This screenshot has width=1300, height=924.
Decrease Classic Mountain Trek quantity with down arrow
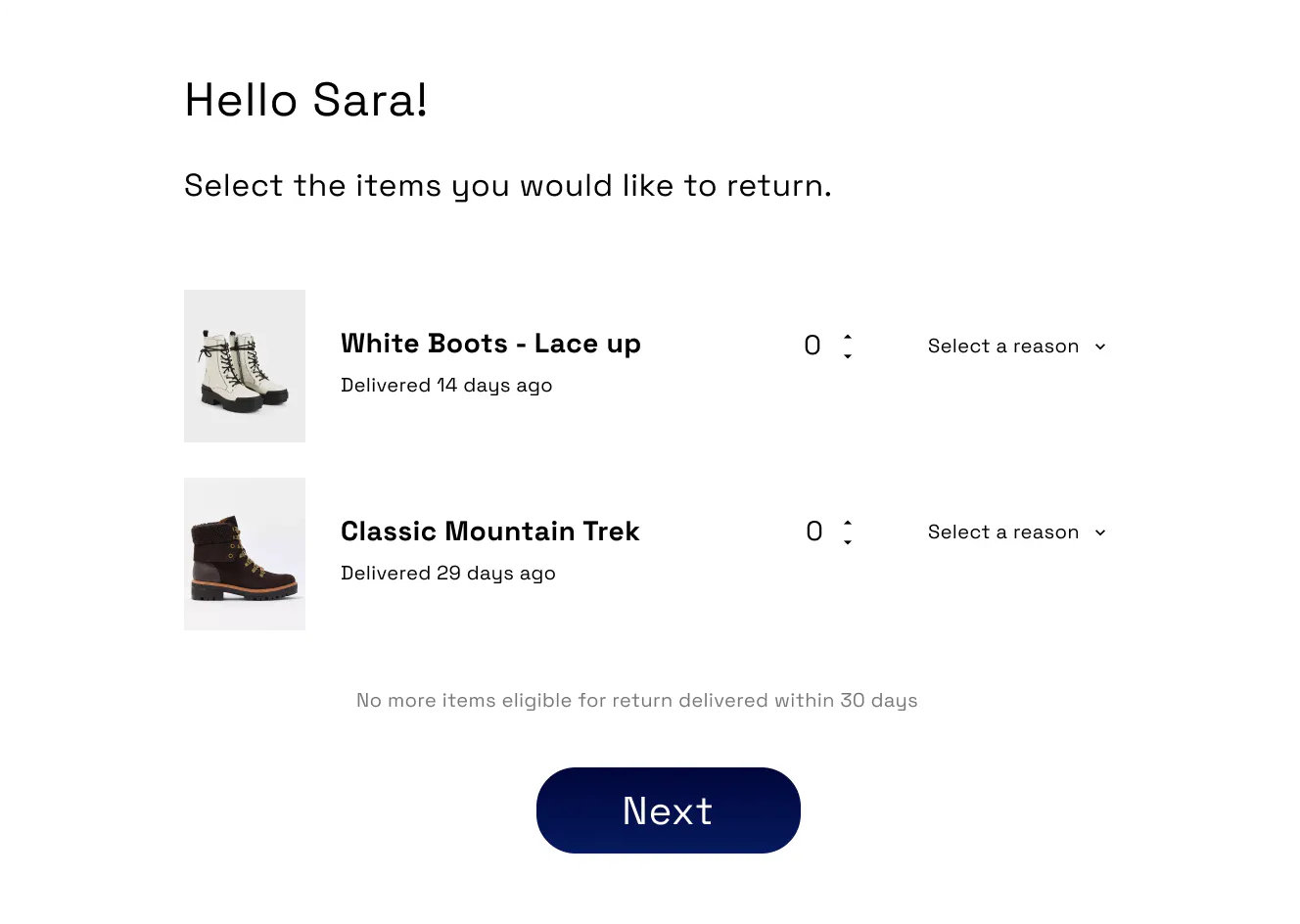(848, 540)
